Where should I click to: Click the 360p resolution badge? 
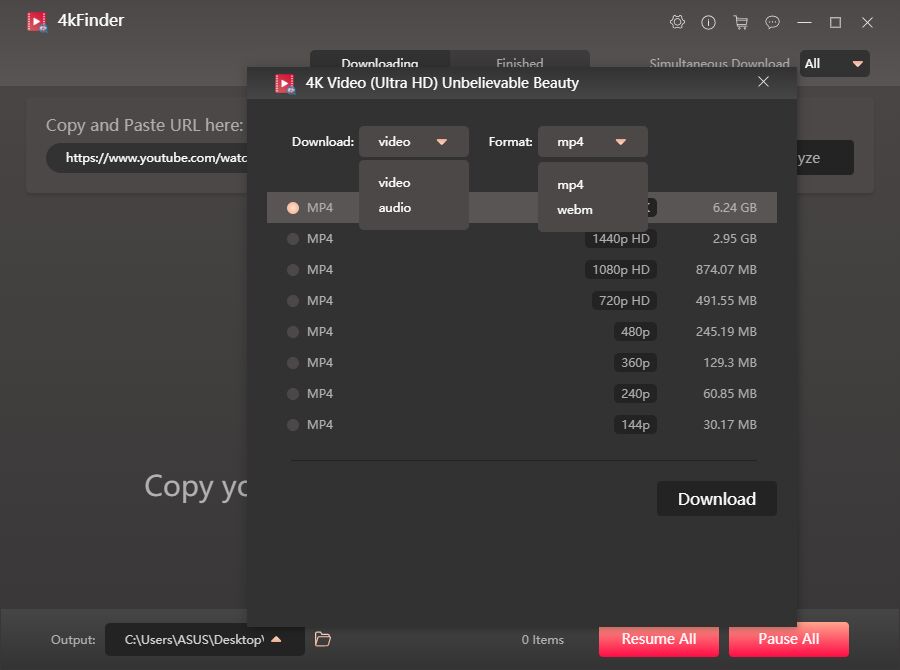635,363
